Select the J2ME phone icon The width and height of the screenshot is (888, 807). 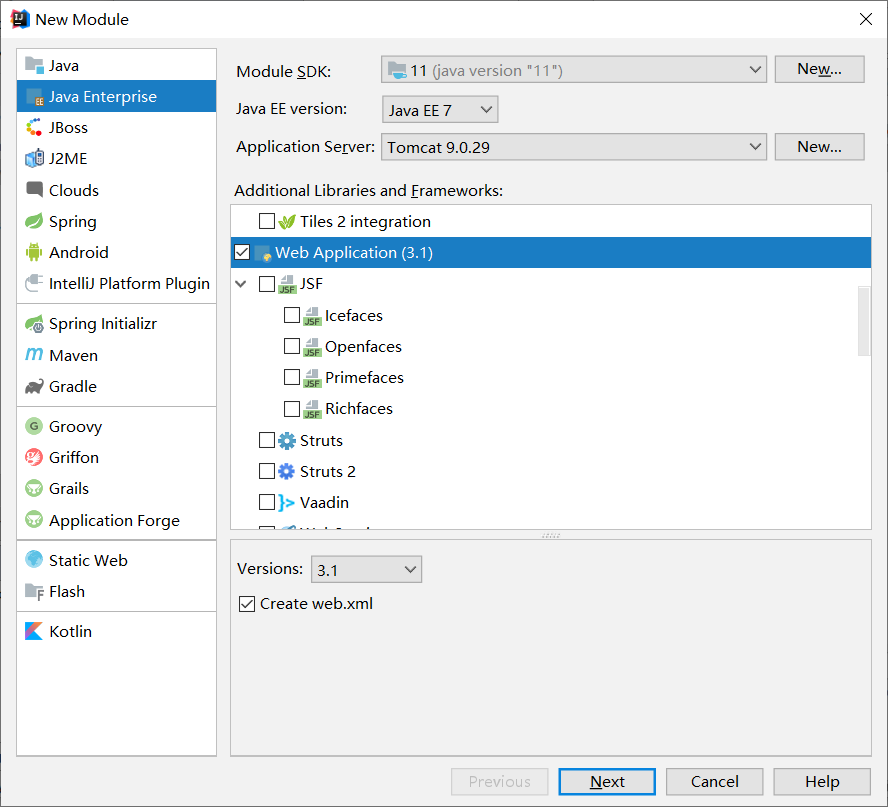click(34, 159)
